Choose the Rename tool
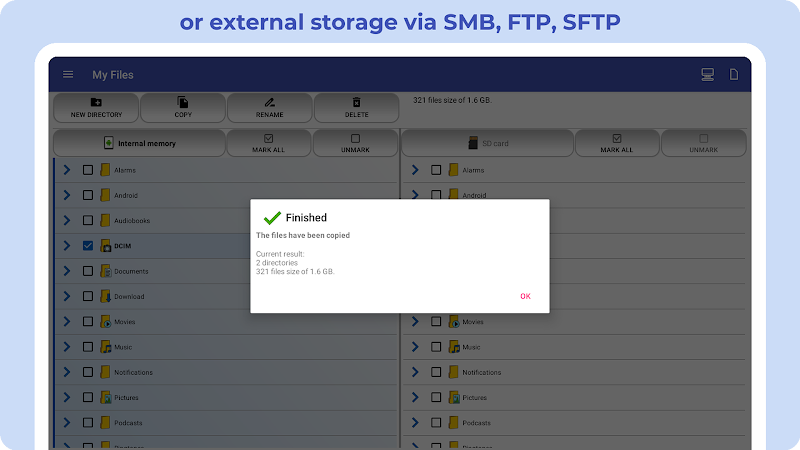The height and width of the screenshot is (450, 800). (269, 108)
